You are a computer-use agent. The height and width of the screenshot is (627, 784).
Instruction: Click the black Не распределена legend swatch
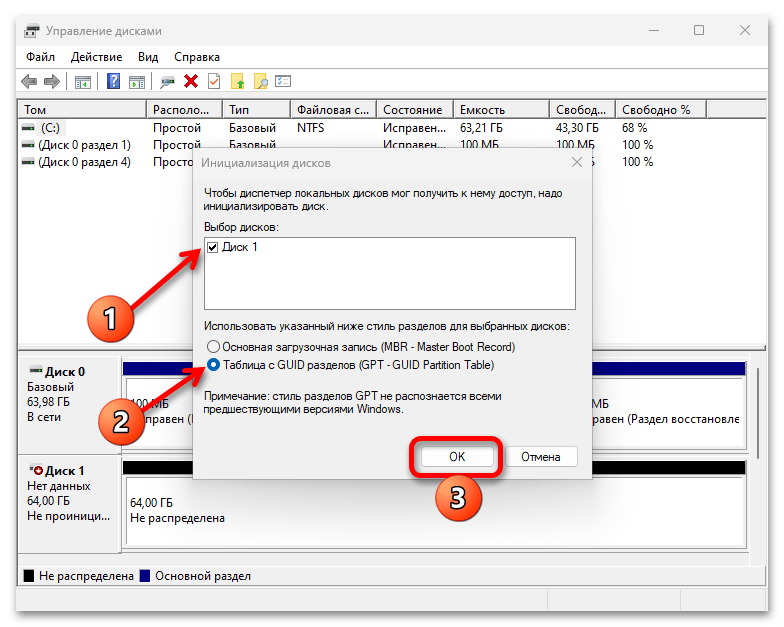pyautogui.click(x=29, y=576)
